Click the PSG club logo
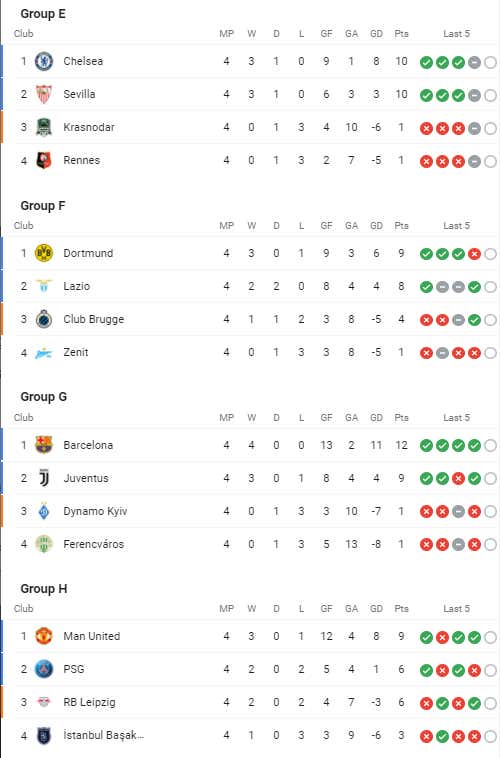Viewport: 500px width, 758px height. pyautogui.click(x=44, y=670)
